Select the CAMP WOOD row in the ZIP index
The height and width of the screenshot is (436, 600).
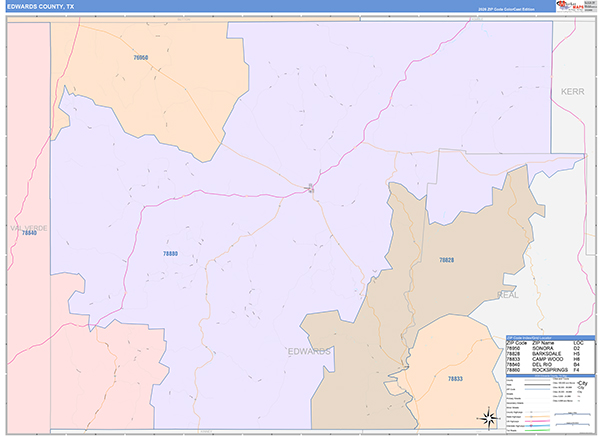(x=550, y=359)
